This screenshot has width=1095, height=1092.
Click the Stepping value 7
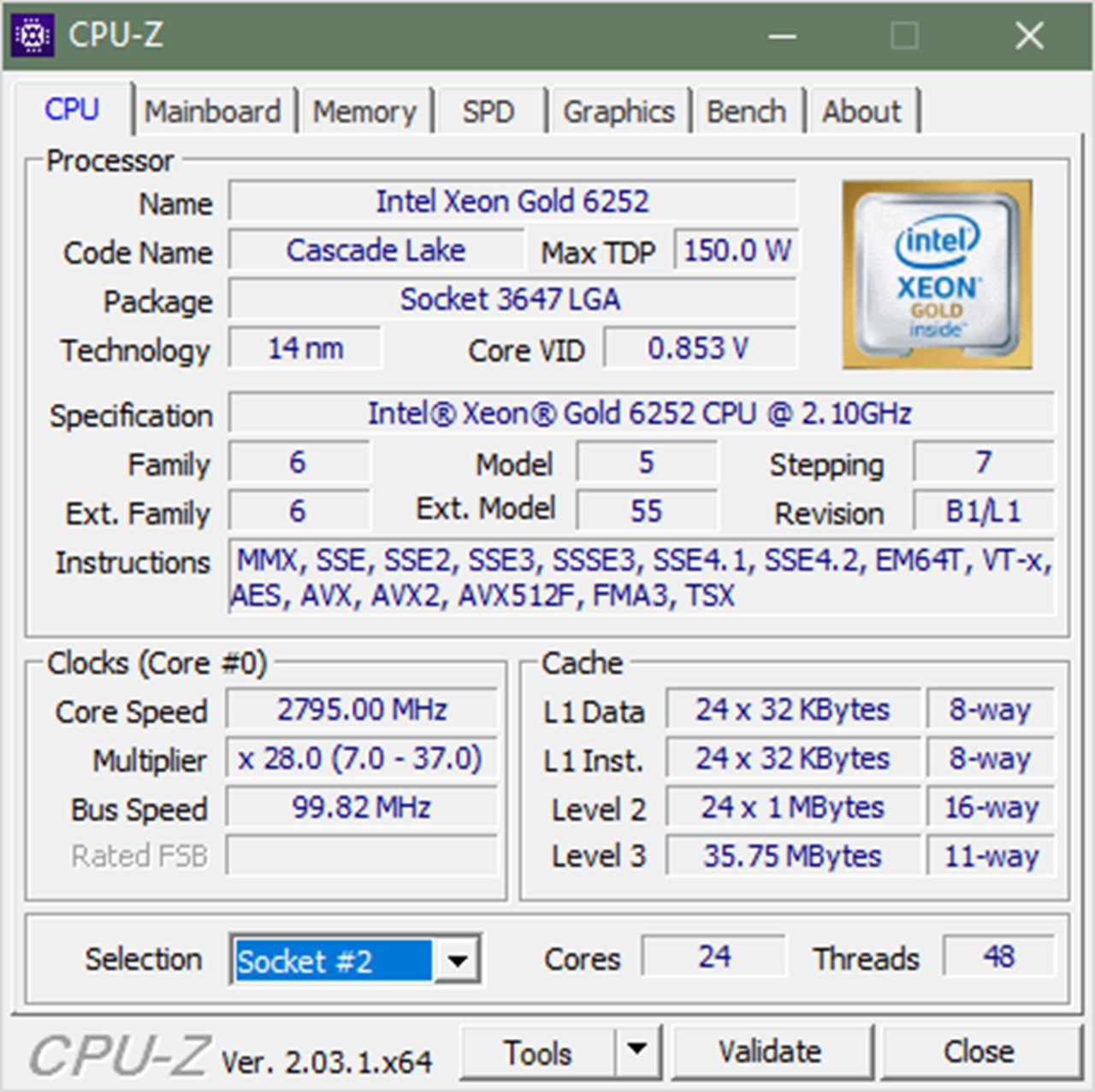[x=984, y=463]
